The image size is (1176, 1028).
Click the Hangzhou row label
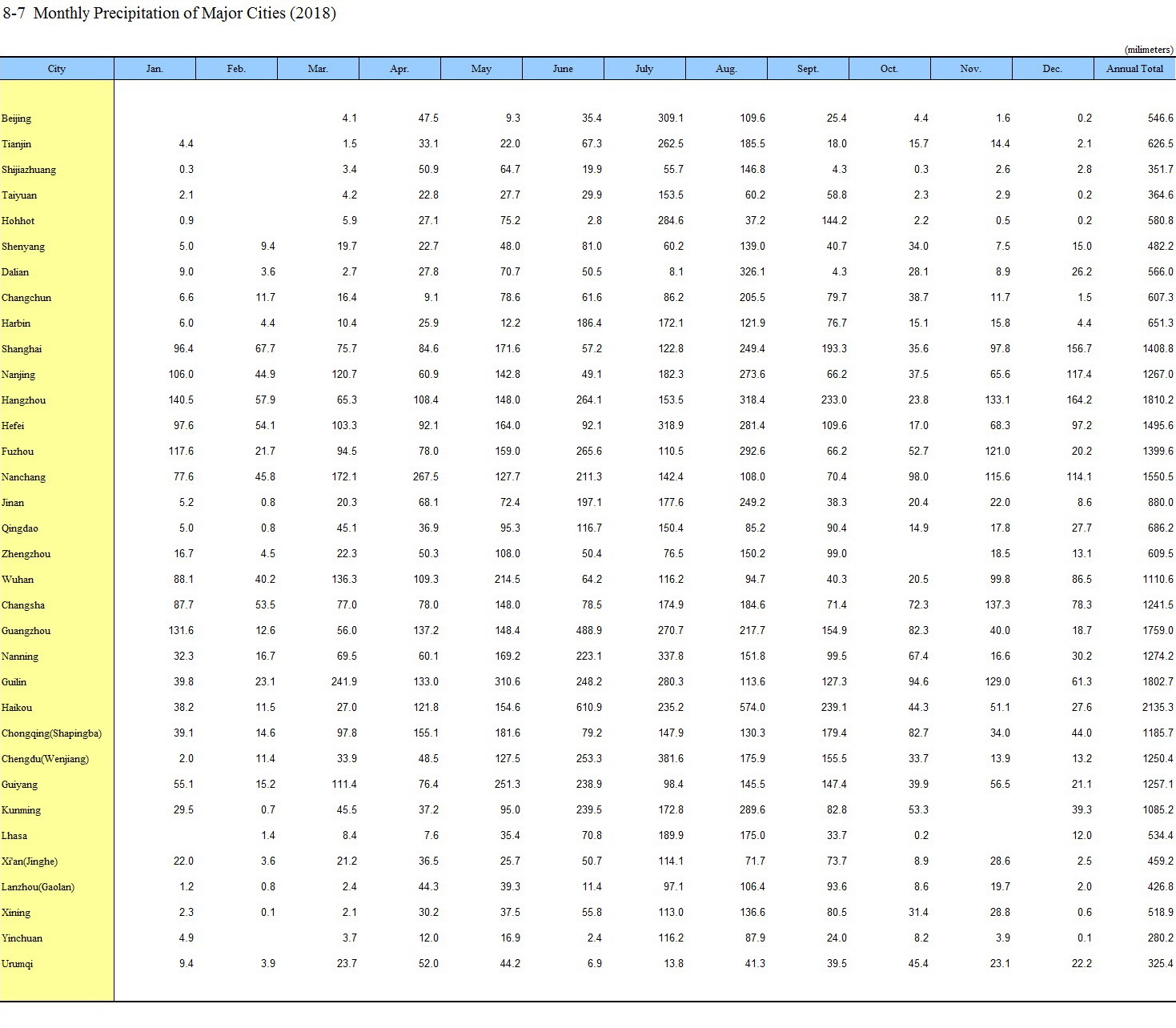(x=23, y=400)
